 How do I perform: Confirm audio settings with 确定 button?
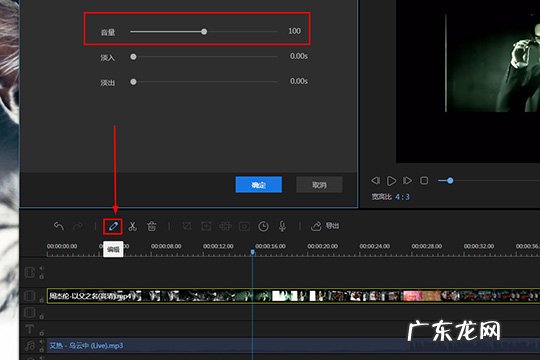click(259, 185)
